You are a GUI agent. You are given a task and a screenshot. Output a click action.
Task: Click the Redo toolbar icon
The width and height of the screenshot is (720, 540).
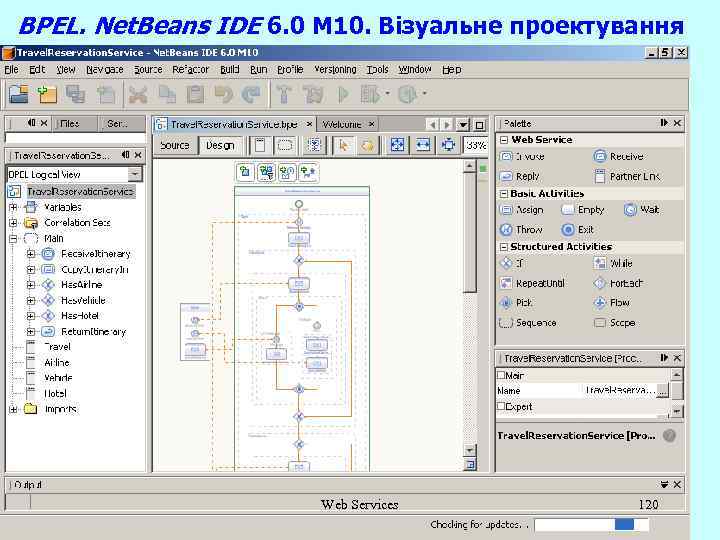coord(251,95)
